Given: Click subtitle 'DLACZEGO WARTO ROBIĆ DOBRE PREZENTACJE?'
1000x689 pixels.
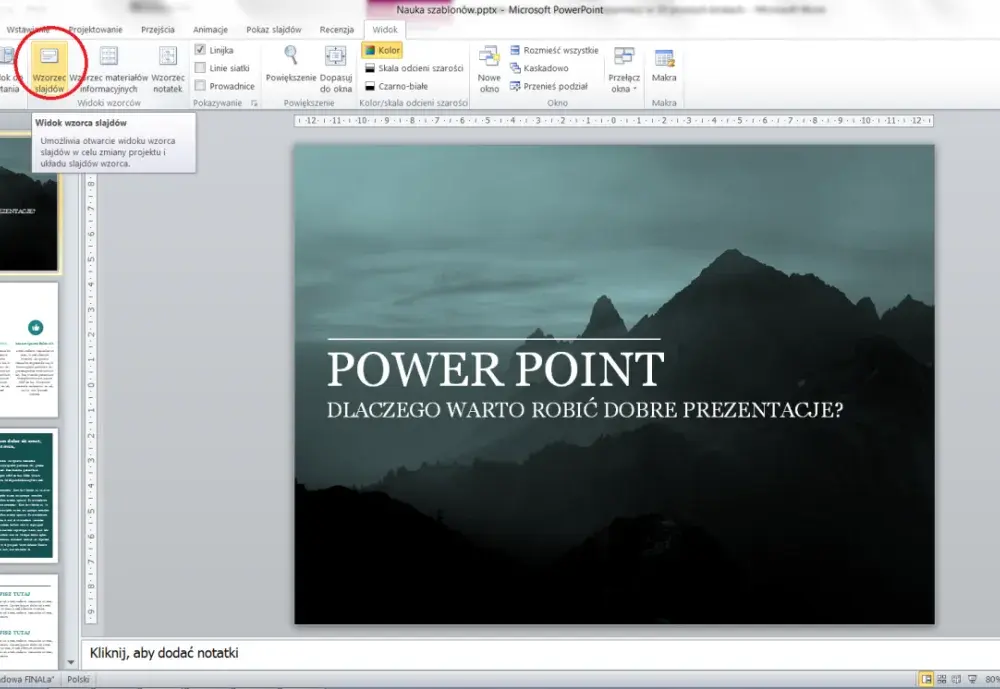Looking at the screenshot, I should coord(585,410).
